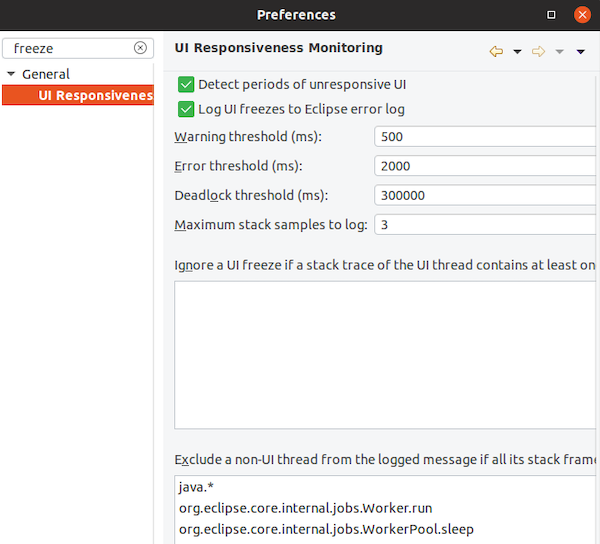The image size is (600, 544).
Task: Click the Maximum stack samples field
Action: point(486,225)
